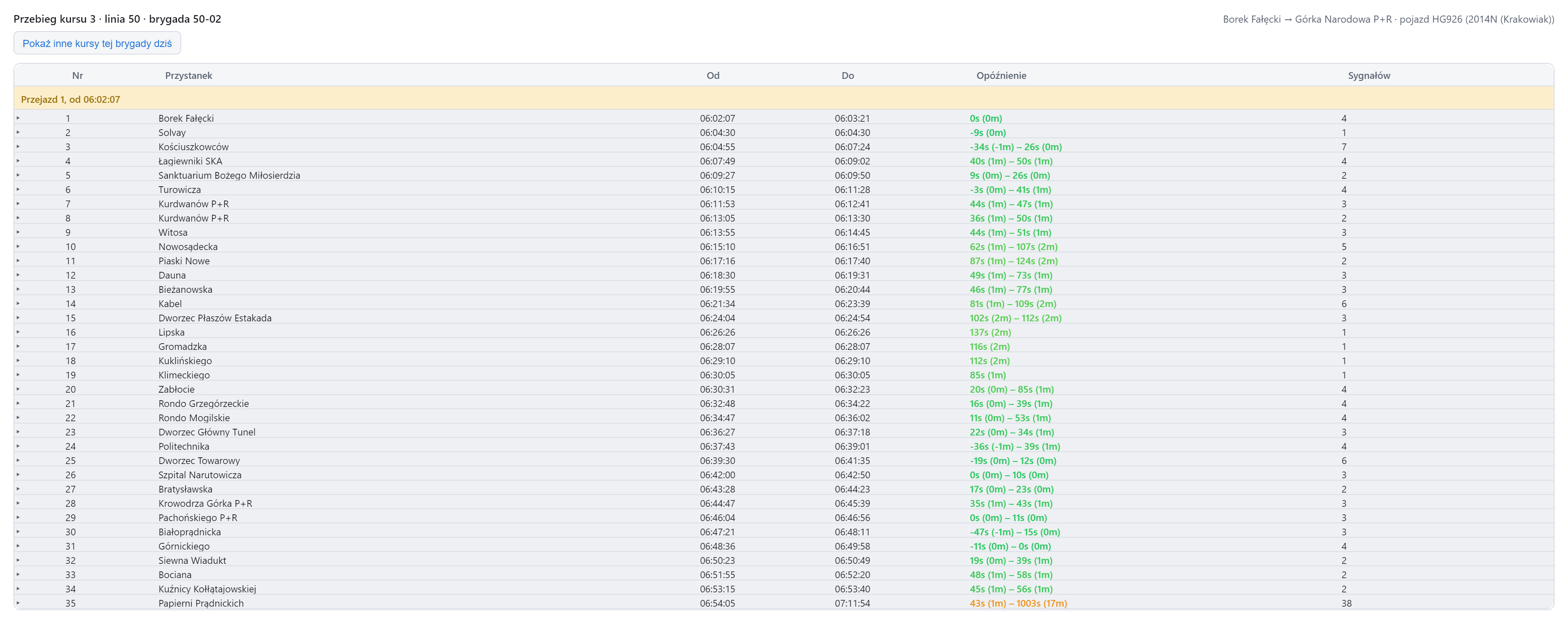The width and height of the screenshot is (1568, 636).
Task: Click stop name 'Bratysławska'
Action: (x=185, y=489)
